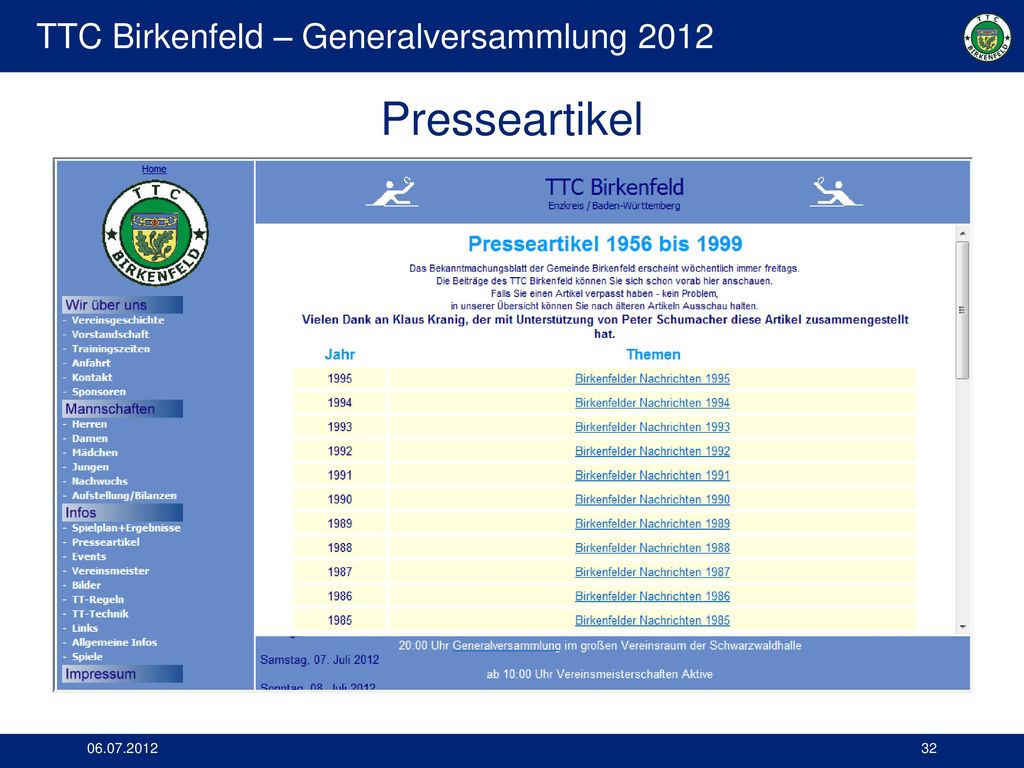Open TT-Regeln in the sidebar
Screen dimensions: 1024x768
97,600
